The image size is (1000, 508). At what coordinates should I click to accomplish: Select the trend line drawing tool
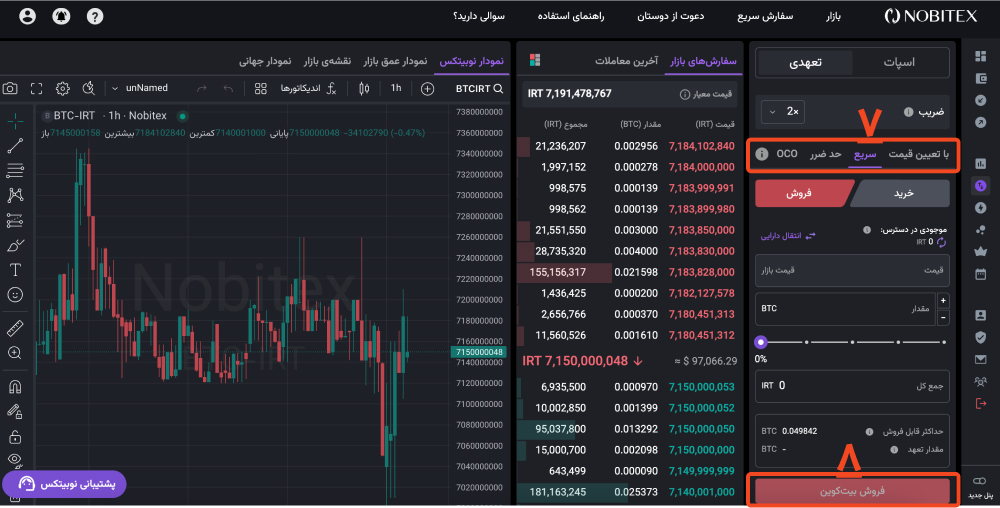[x=15, y=146]
